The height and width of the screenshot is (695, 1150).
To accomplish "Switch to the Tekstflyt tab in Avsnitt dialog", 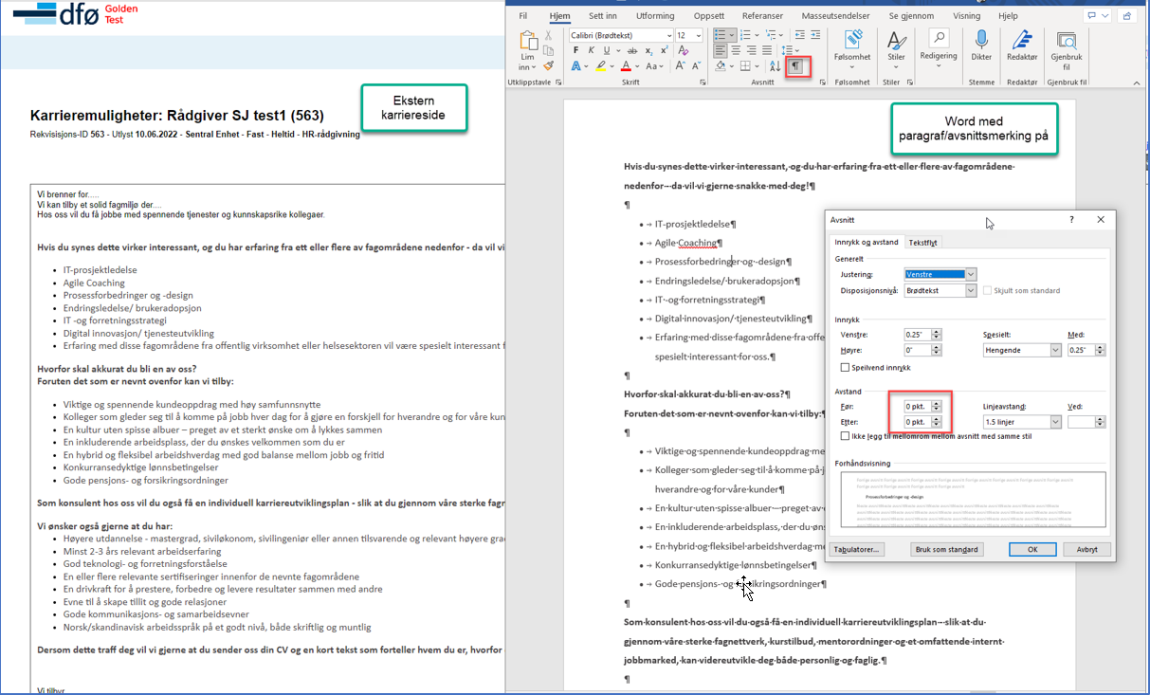I will [923, 243].
